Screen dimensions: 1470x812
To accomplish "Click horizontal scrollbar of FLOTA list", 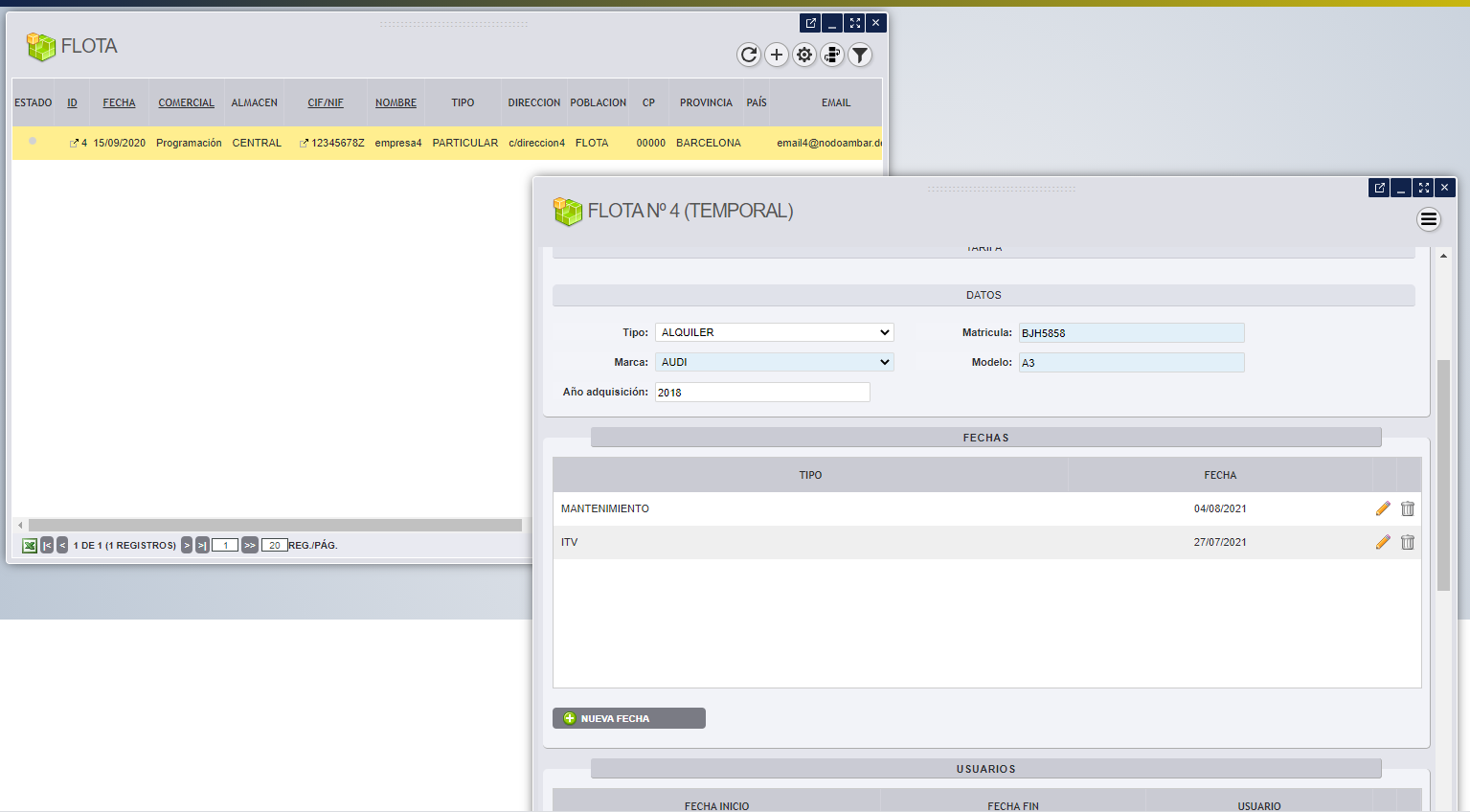I will click(275, 525).
